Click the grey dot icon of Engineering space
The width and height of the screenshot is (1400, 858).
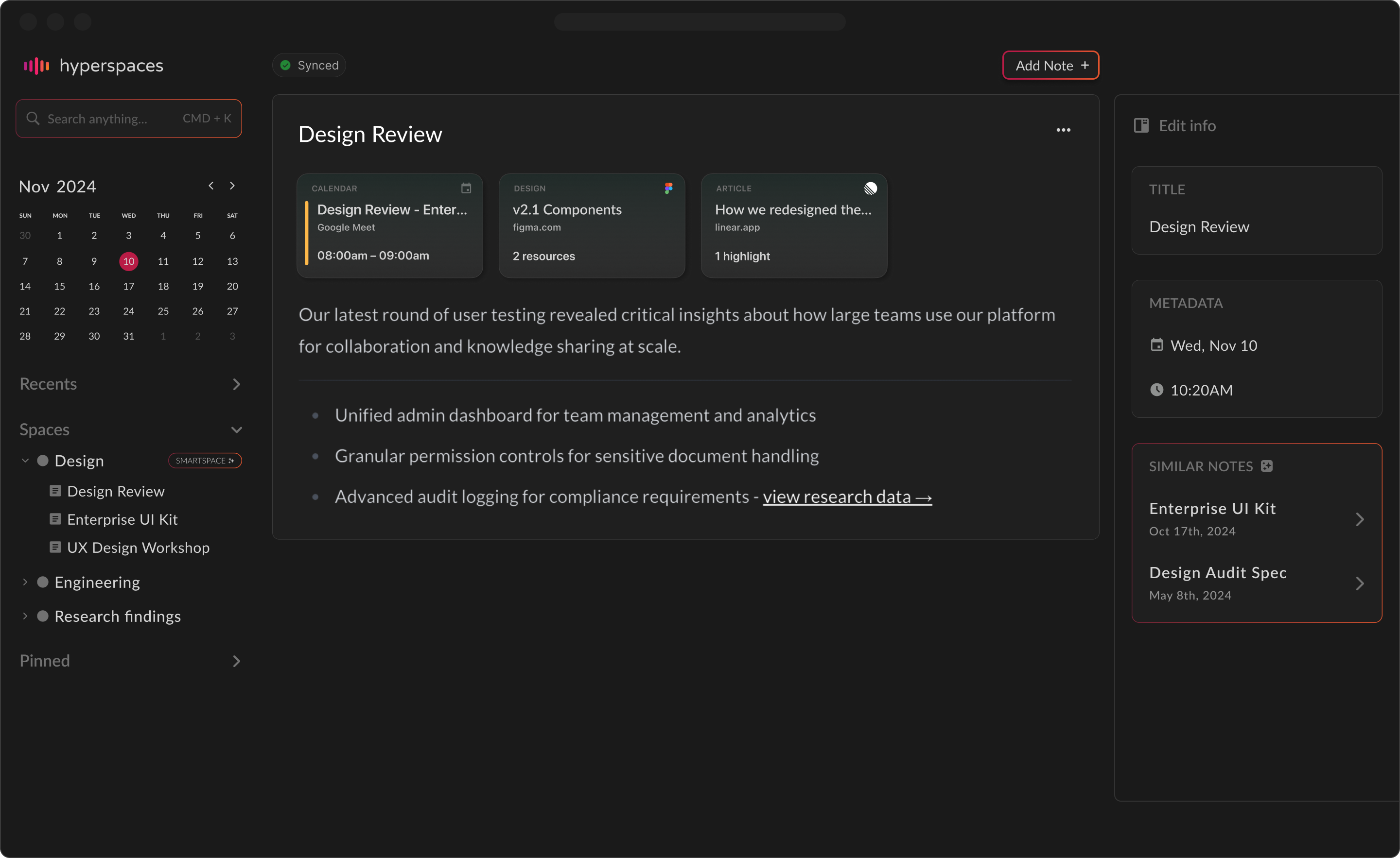point(43,582)
